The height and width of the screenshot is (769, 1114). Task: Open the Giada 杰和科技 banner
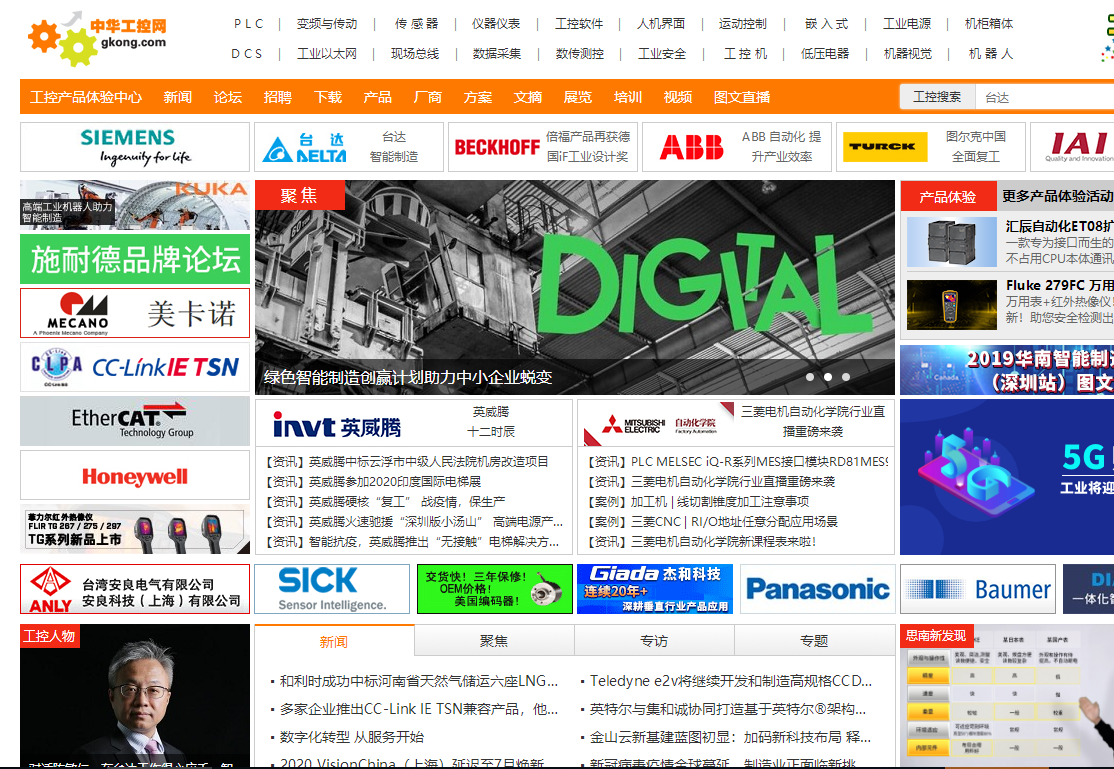point(654,589)
